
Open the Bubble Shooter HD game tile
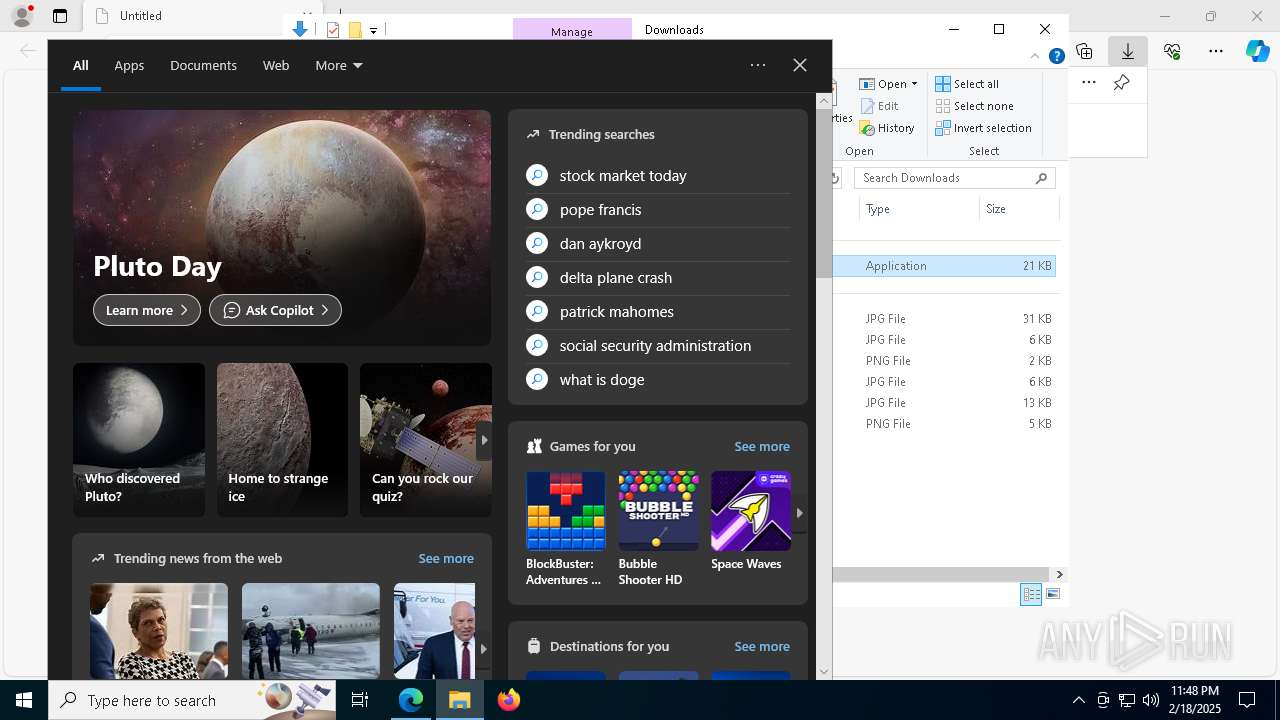point(658,529)
